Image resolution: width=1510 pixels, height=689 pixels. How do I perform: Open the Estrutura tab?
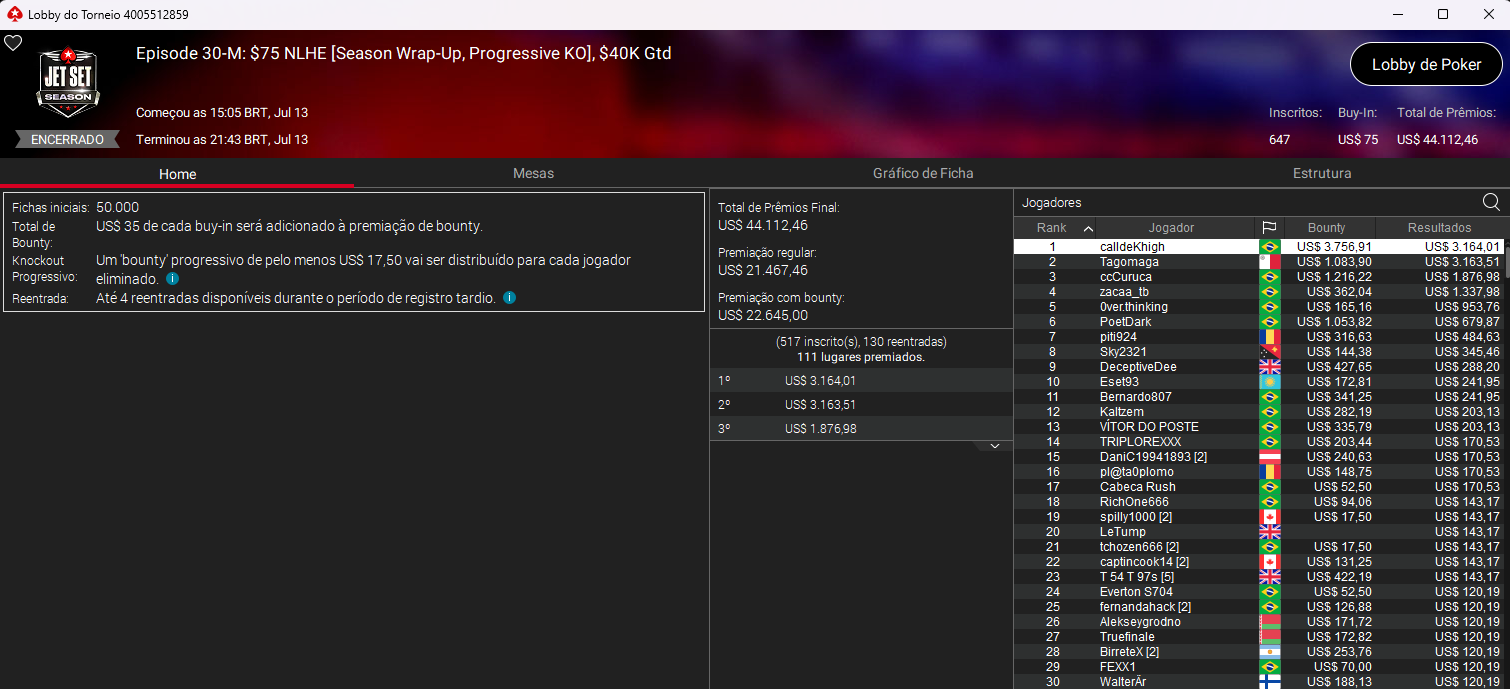[1322, 173]
